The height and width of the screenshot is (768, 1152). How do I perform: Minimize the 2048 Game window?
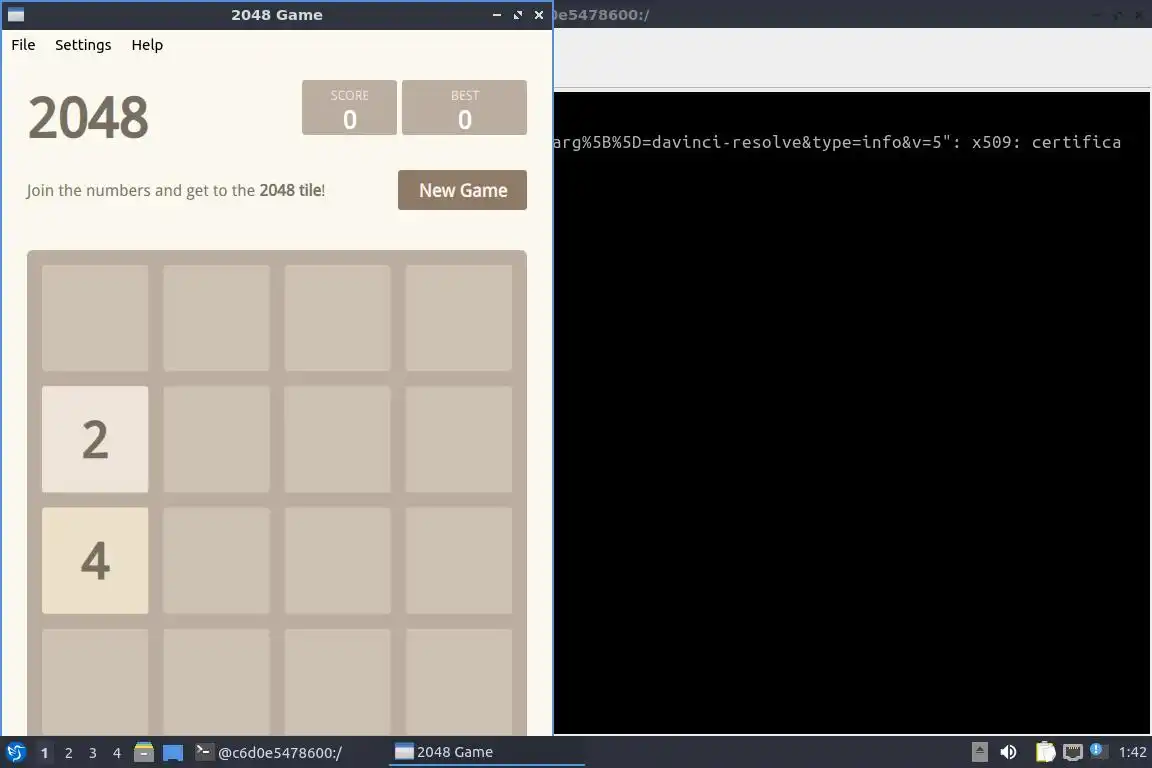pyautogui.click(x=497, y=15)
